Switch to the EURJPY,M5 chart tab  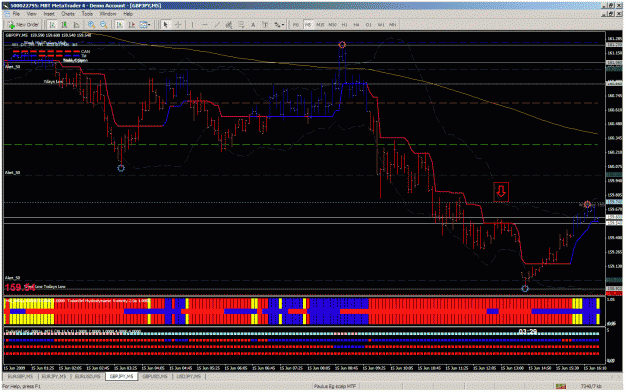54,376
